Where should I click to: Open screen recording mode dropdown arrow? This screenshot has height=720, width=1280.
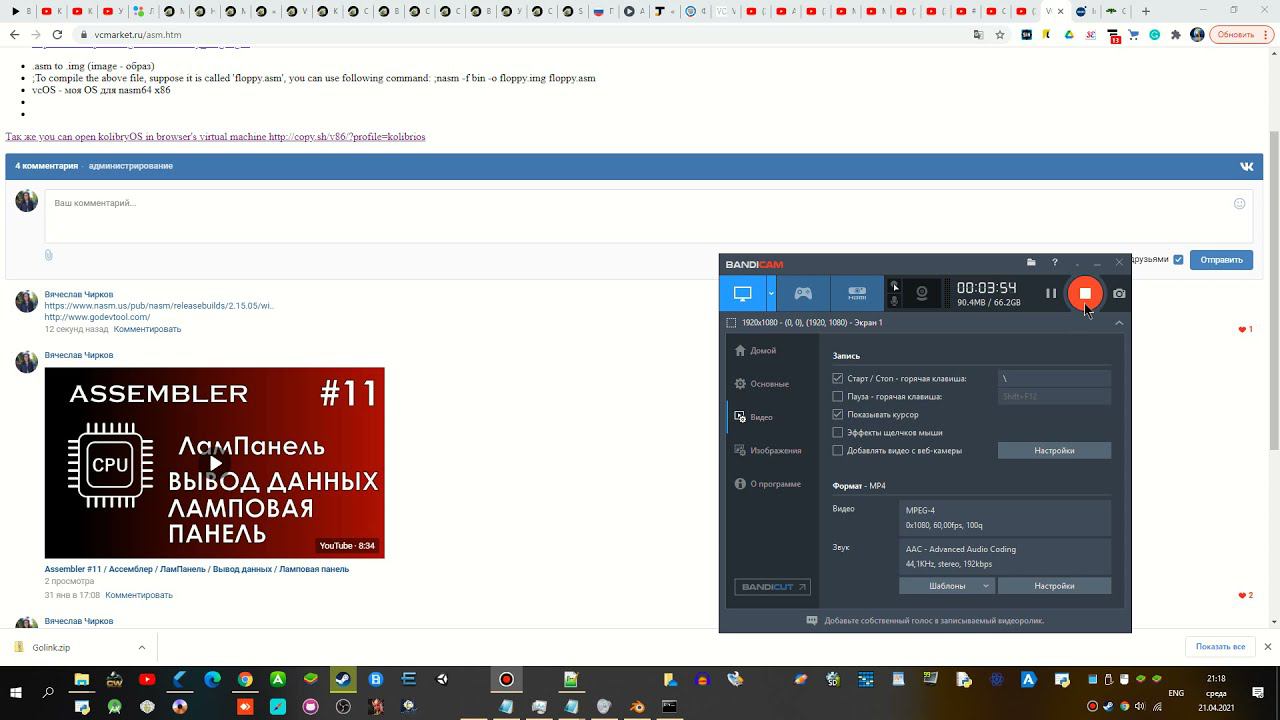[771, 293]
